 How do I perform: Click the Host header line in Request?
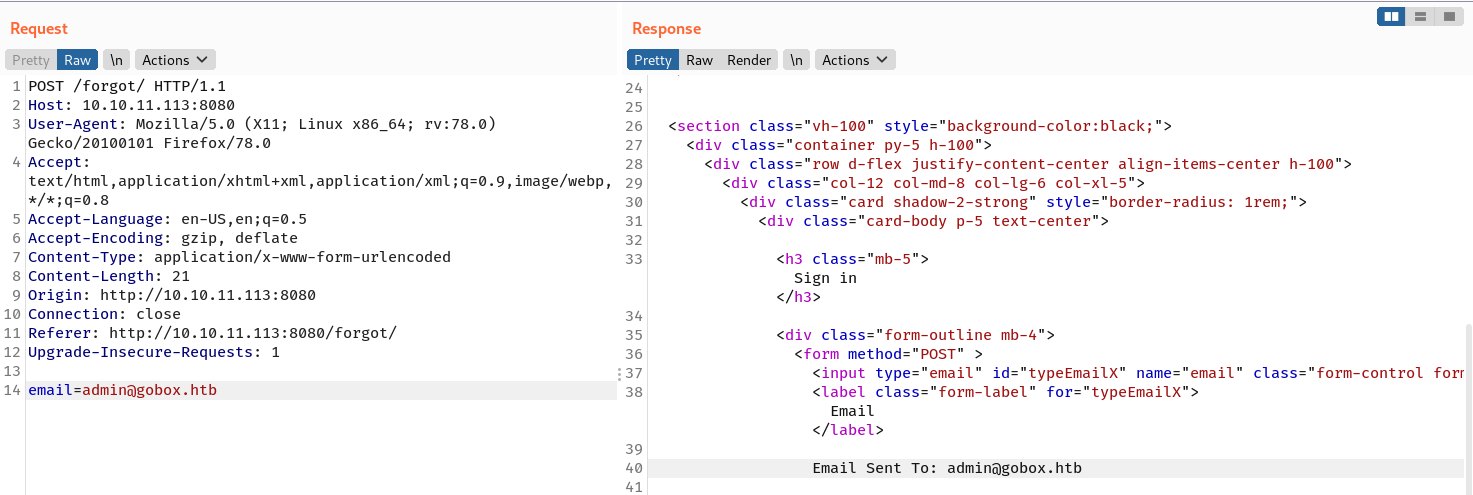point(131,105)
